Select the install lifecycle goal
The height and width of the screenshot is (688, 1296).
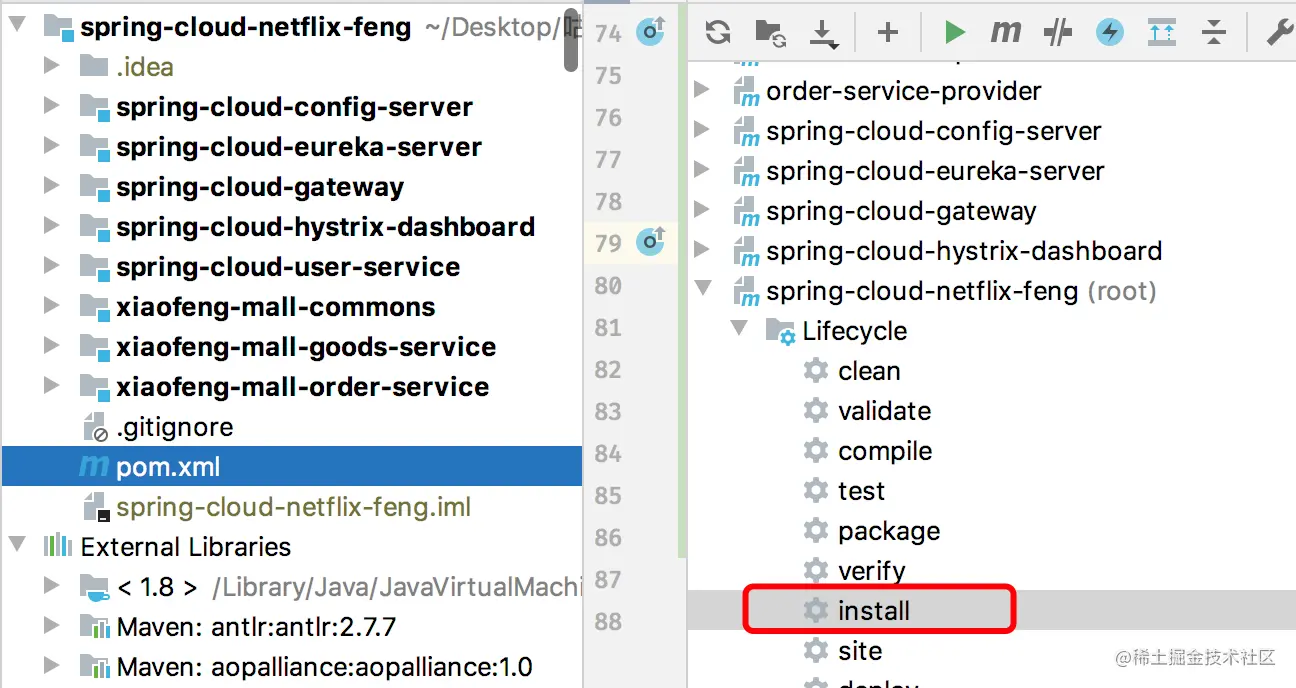click(873, 610)
